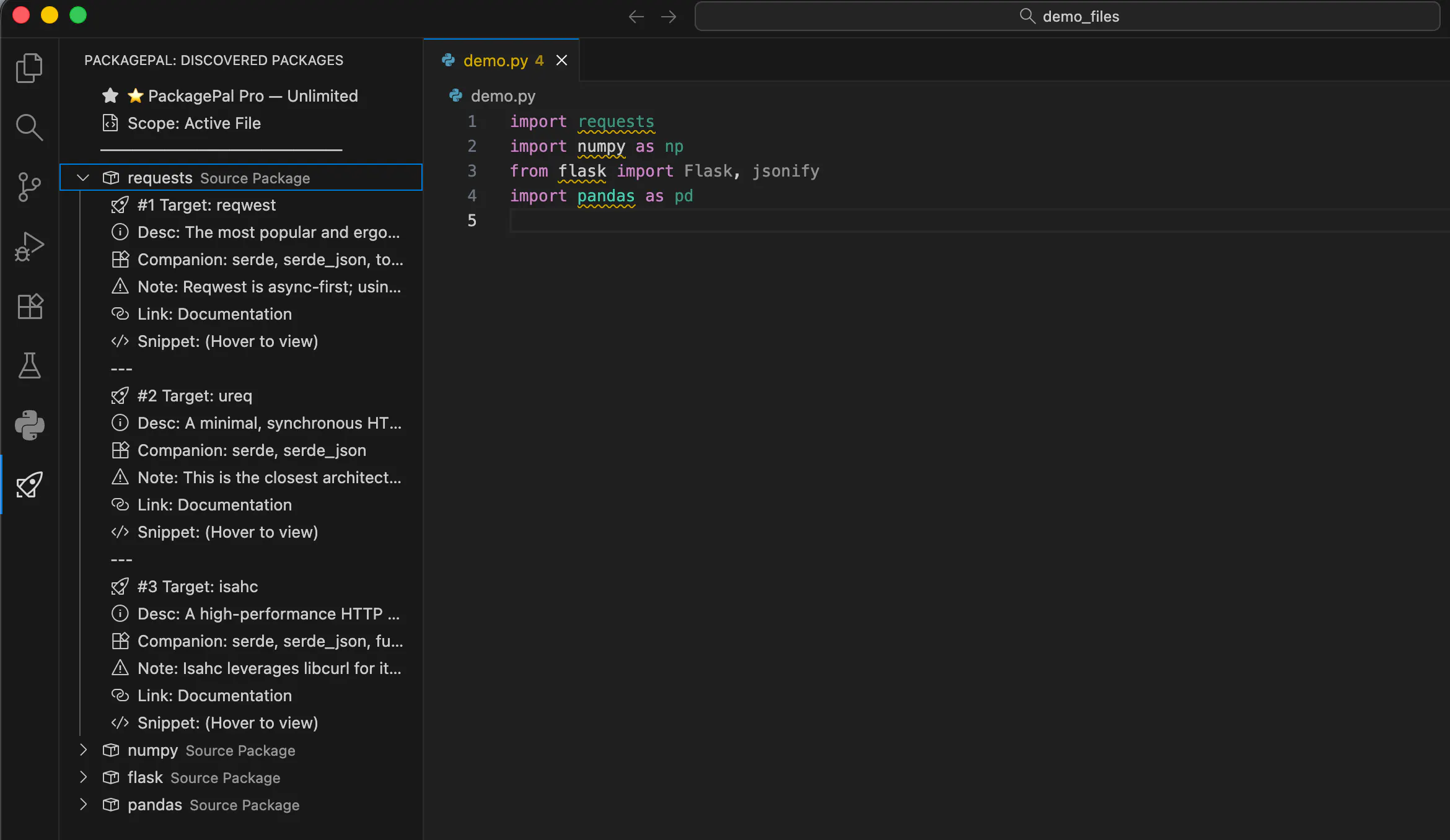
Task: Click the flask package box icon
Action: pos(110,777)
